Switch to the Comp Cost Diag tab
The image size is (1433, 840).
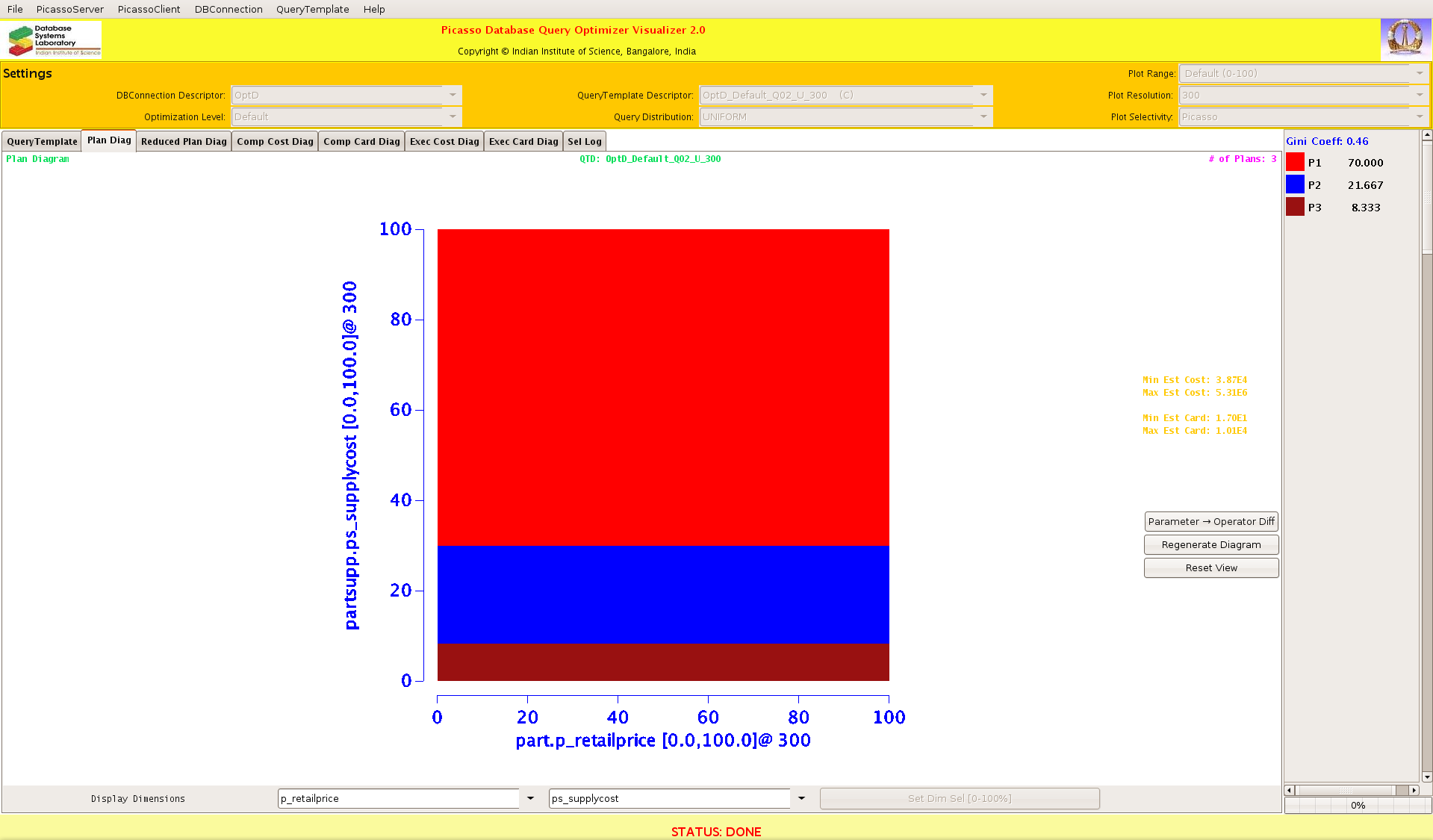coord(275,142)
